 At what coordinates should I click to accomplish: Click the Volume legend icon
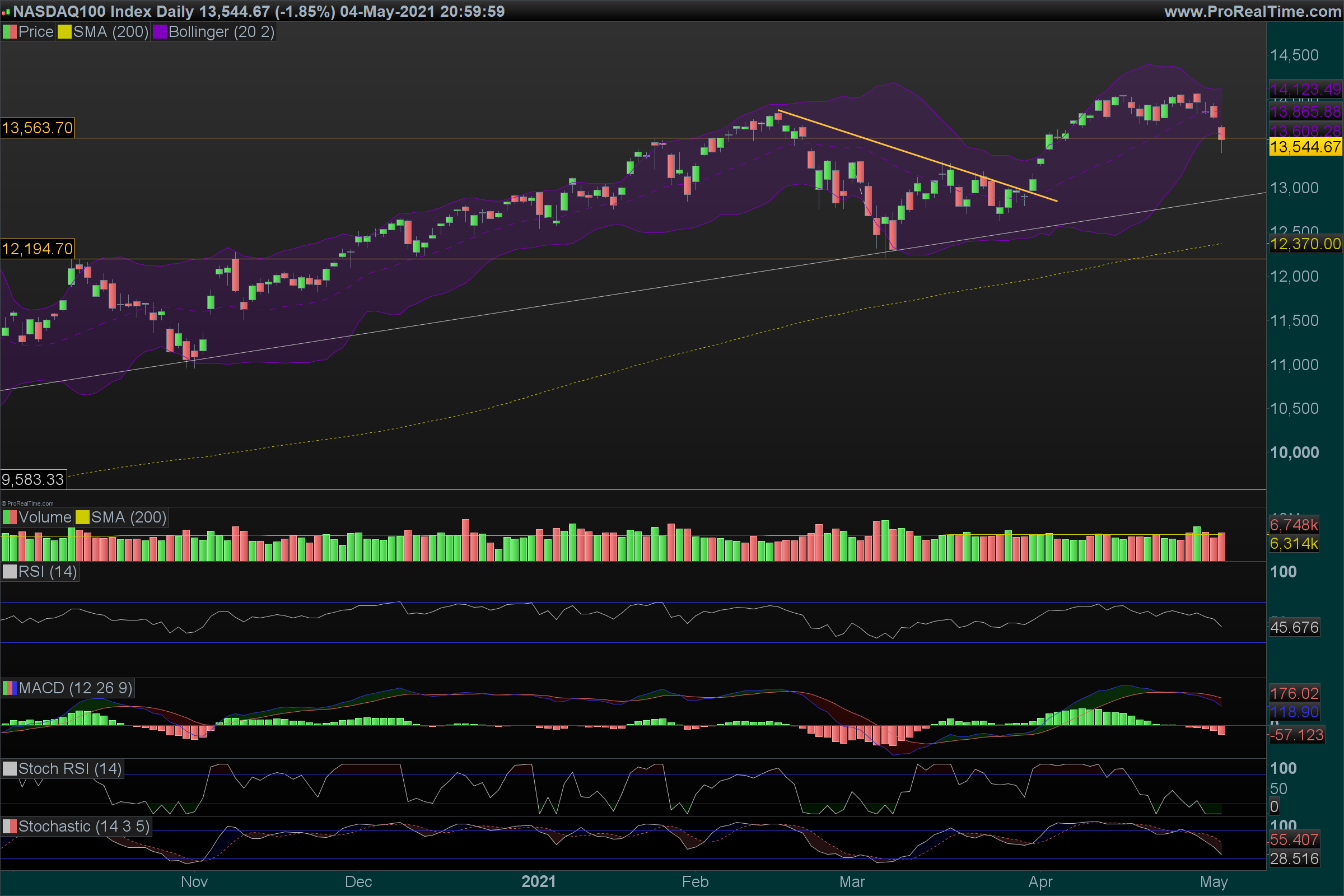click(x=9, y=517)
